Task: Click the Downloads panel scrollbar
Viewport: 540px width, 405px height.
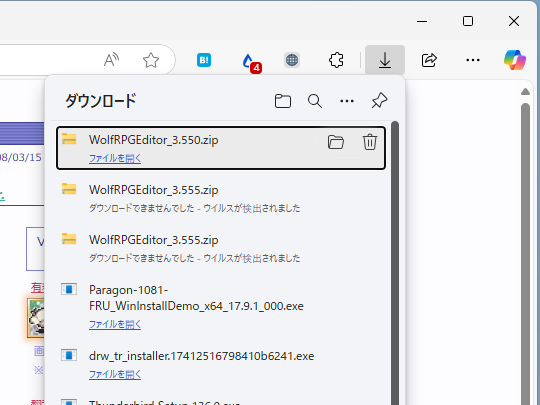Action: [395, 263]
